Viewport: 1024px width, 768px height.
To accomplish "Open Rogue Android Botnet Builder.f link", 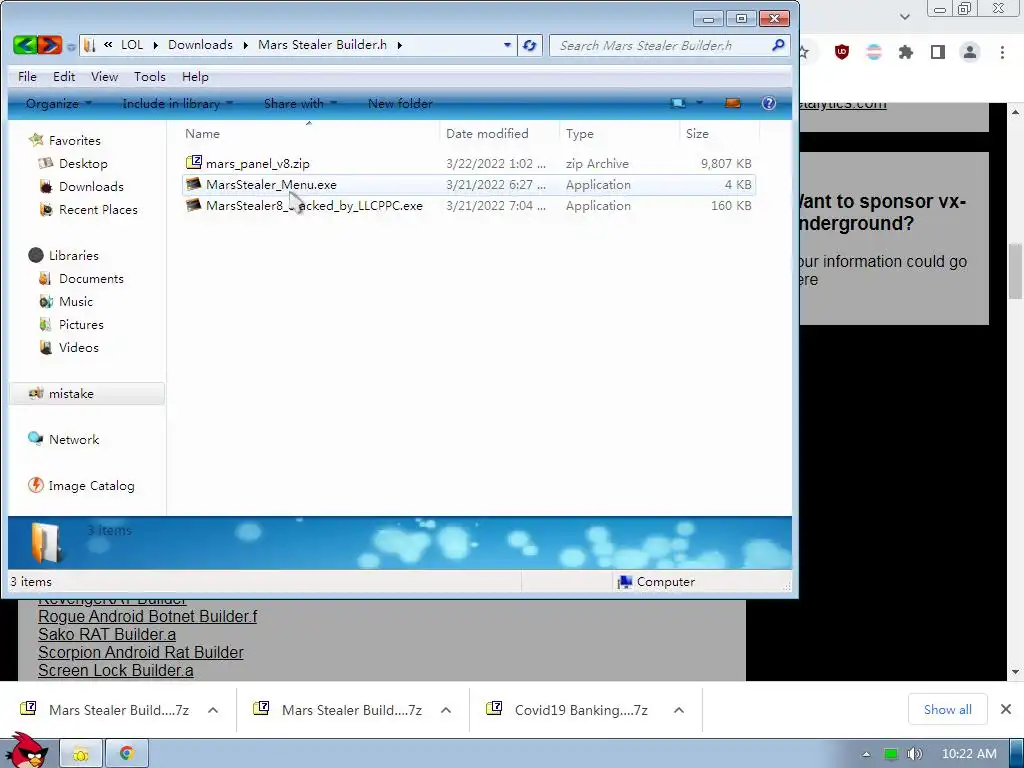I will [148, 616].
